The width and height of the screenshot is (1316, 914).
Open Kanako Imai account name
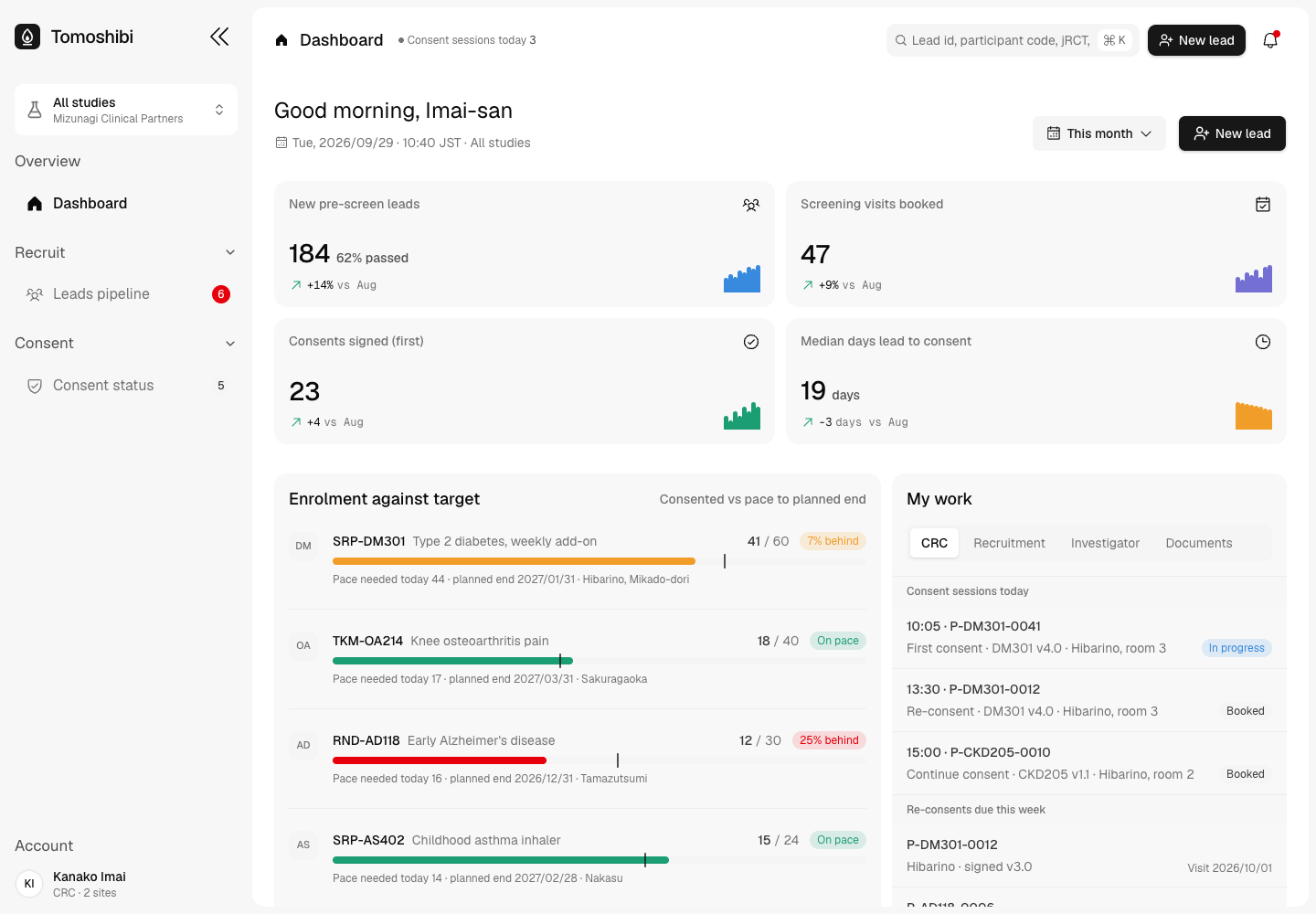pos(90,877)
